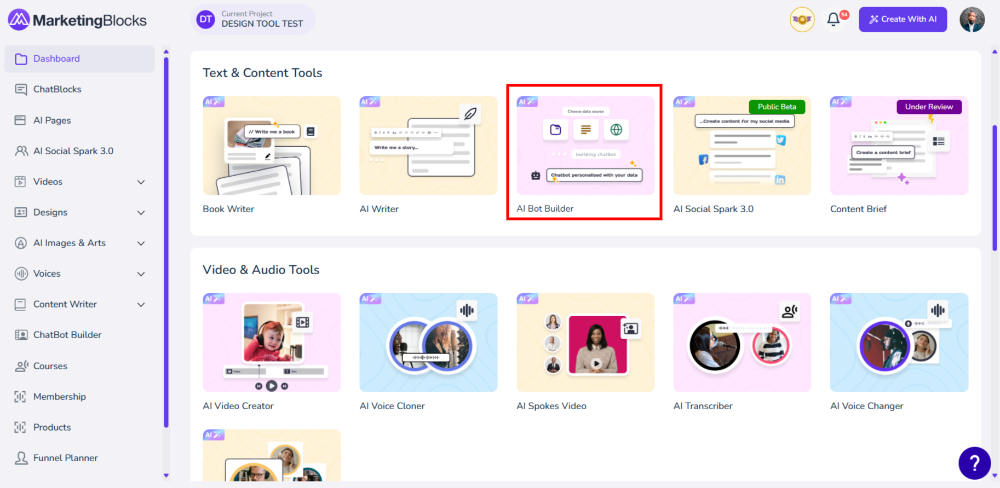
Task: Click the AI Social Spark 3.0 sidebar icon
Action: click(21, 151)
